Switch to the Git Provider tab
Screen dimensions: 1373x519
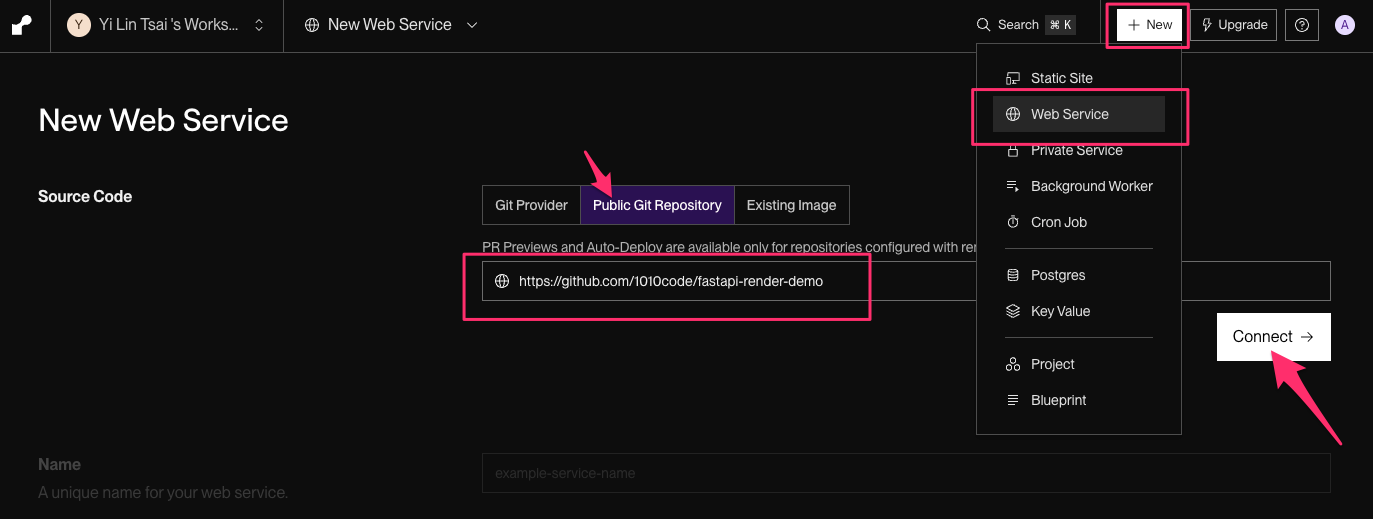531,205
